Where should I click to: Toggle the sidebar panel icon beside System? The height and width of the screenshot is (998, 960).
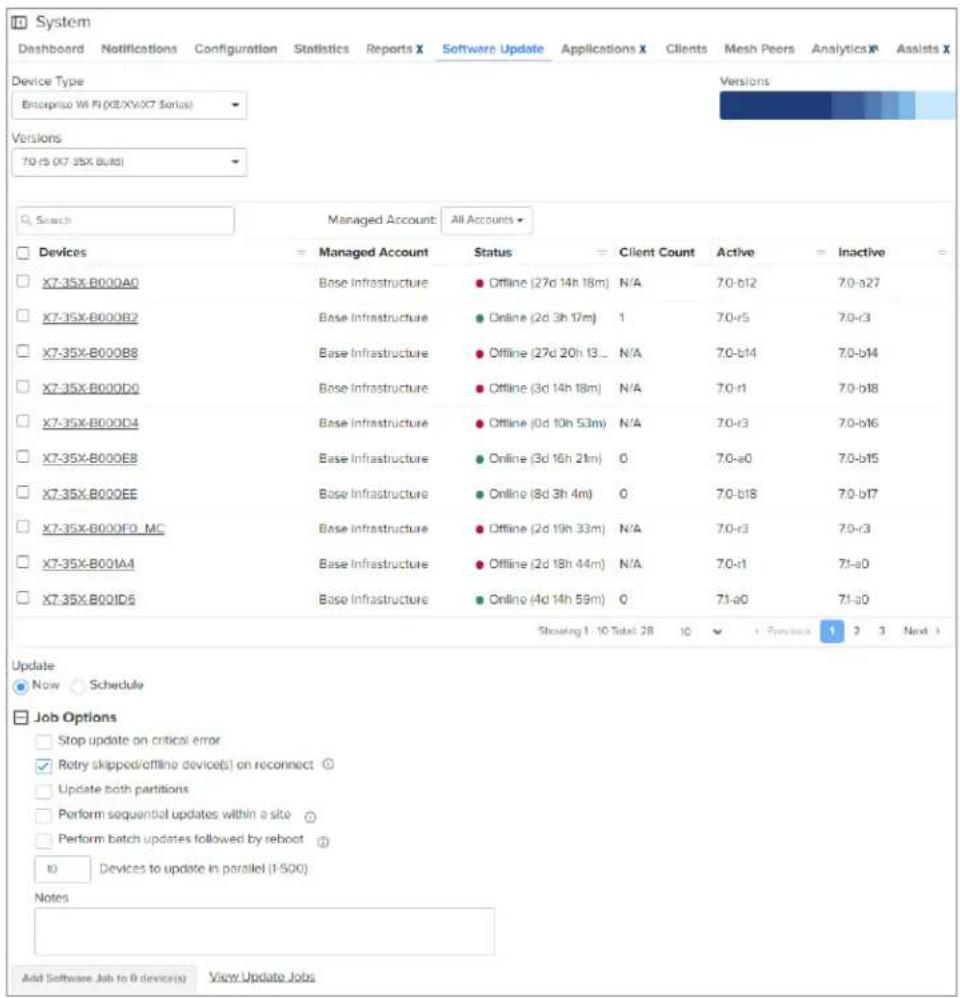click(19, 22)
